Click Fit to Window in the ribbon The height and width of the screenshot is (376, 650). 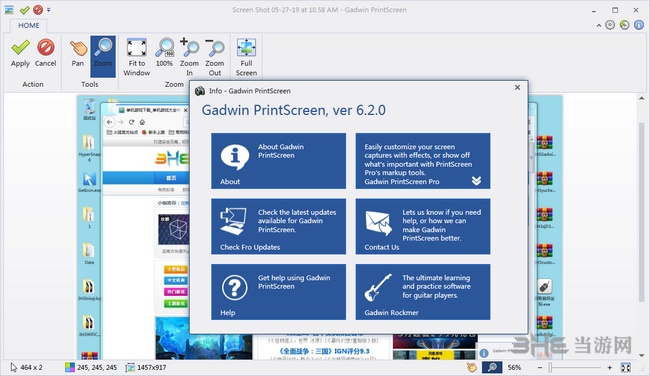coord(136,57)
